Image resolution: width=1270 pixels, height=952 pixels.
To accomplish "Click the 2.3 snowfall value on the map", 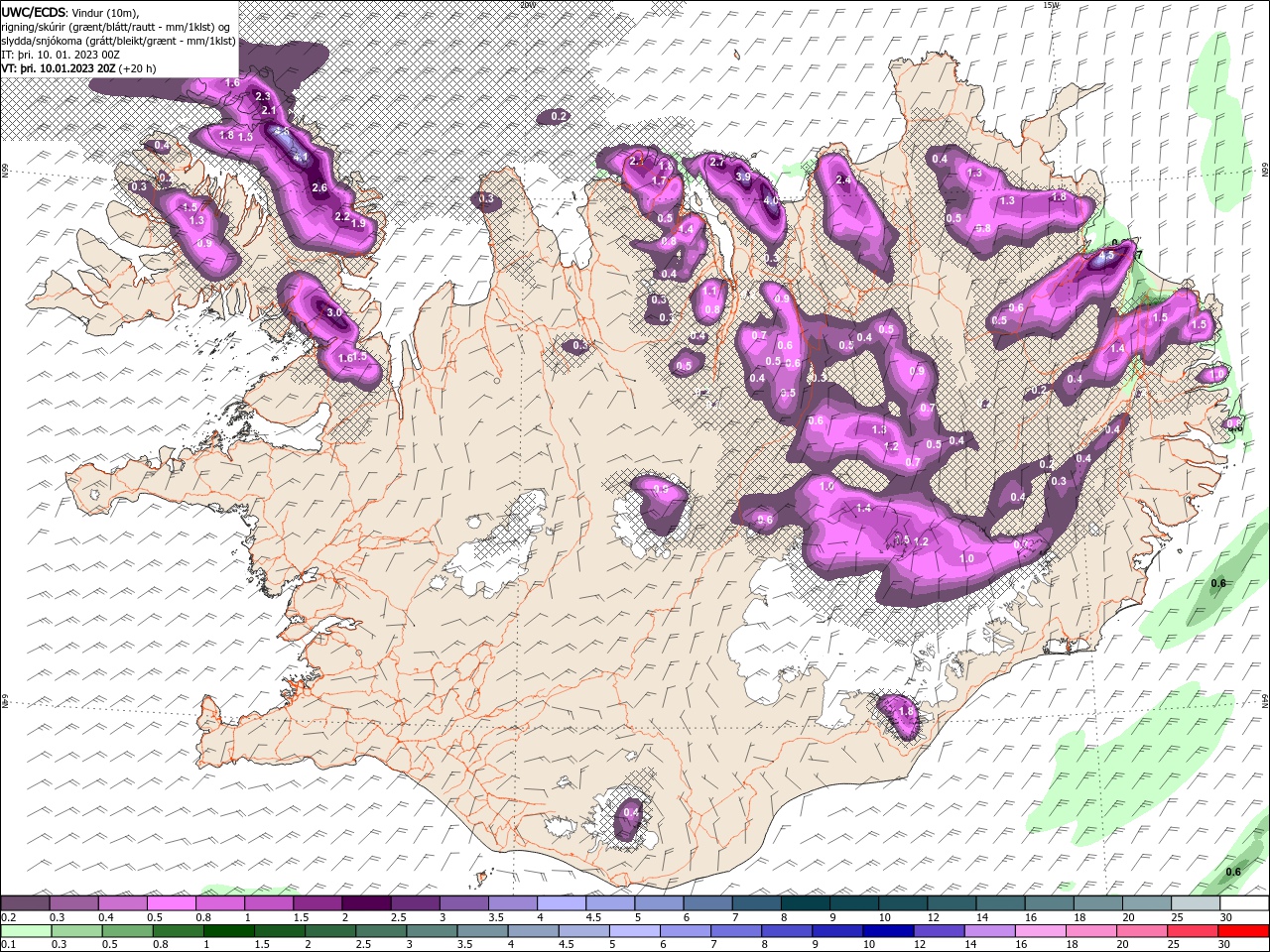I will pyautogui.click(x=263, y=96).
